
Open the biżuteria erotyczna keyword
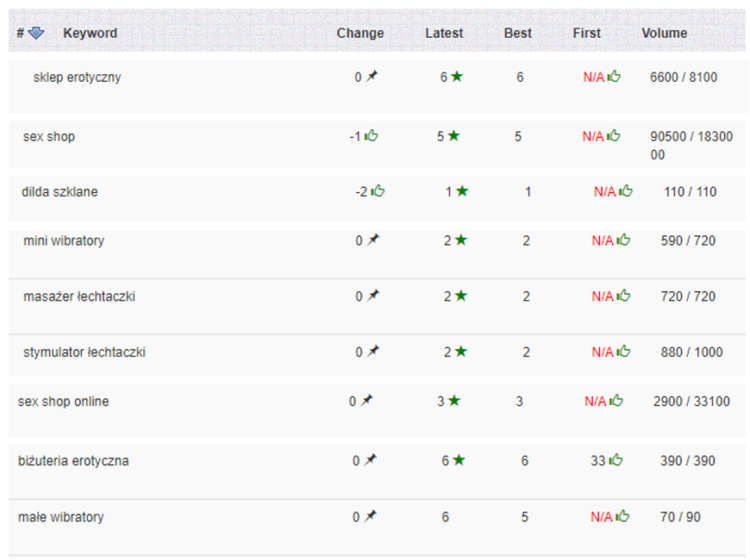pyautogui.click(x=73, y=461)
